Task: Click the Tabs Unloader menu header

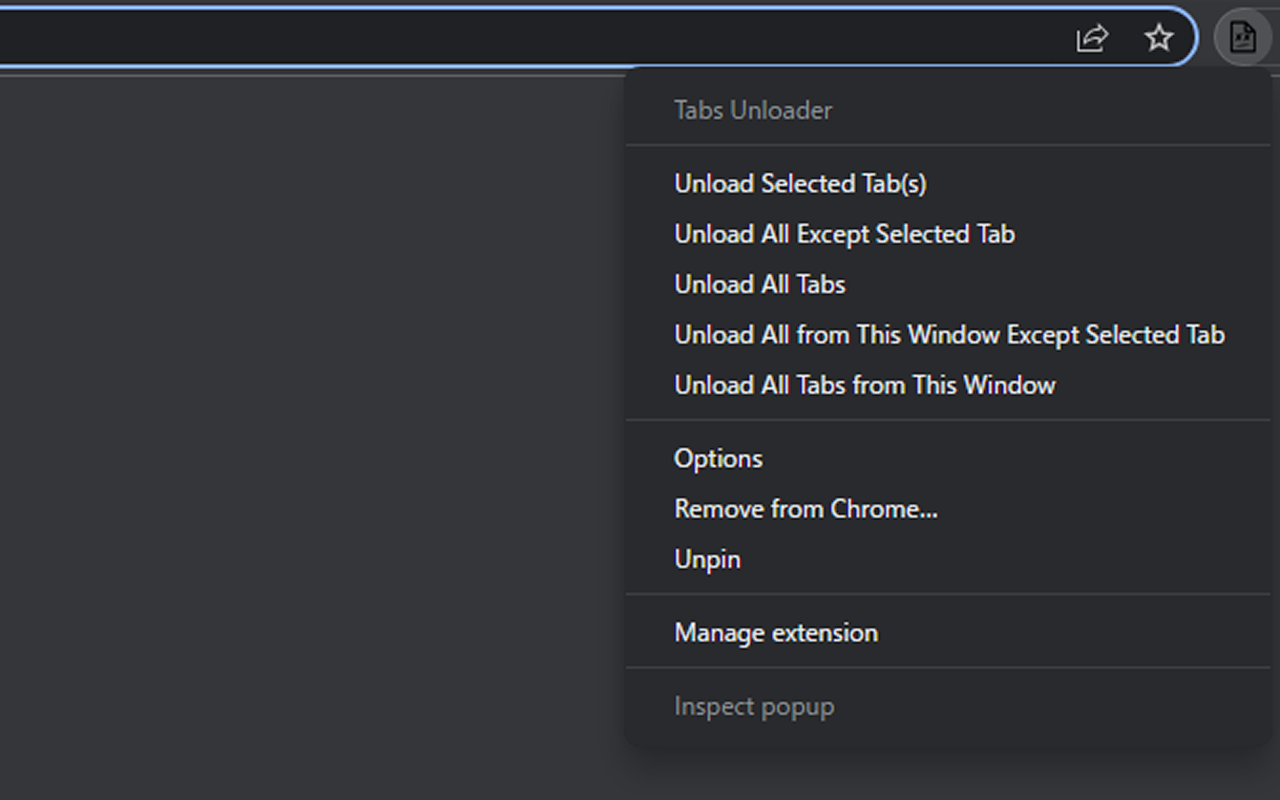Action: click(753, 110)
